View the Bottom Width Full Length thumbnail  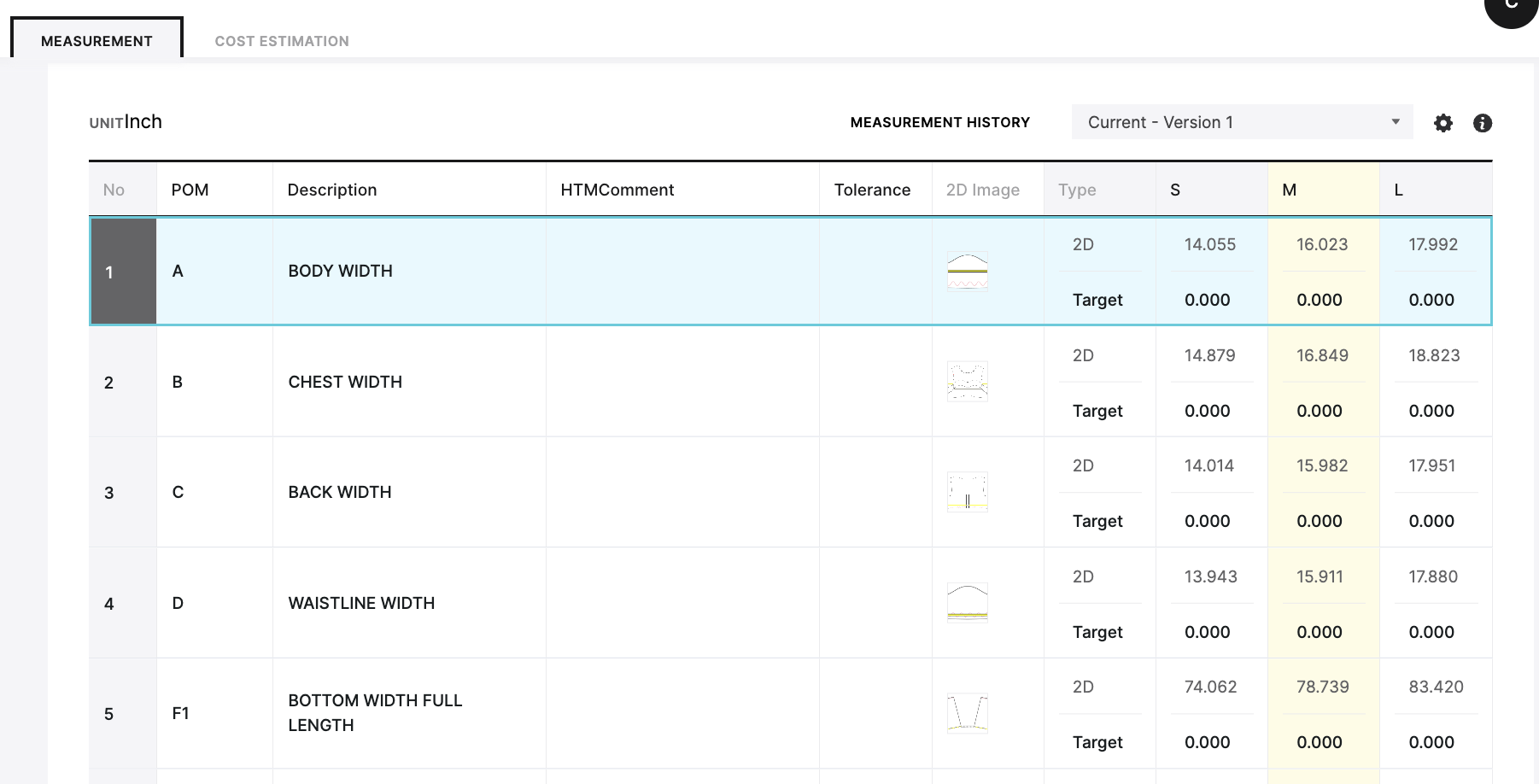coord(967,713)
